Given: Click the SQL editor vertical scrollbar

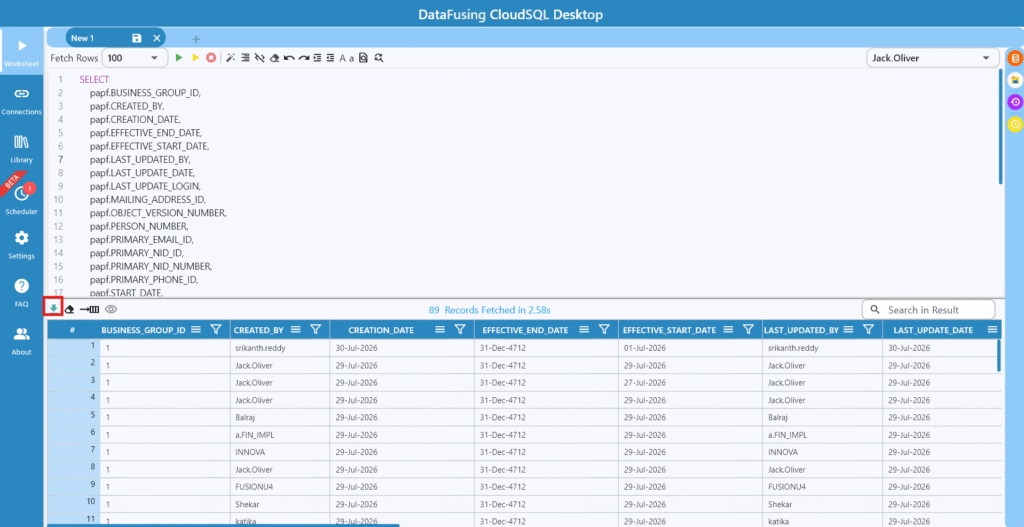Looking at the screenshot, I should point(1001,127).
